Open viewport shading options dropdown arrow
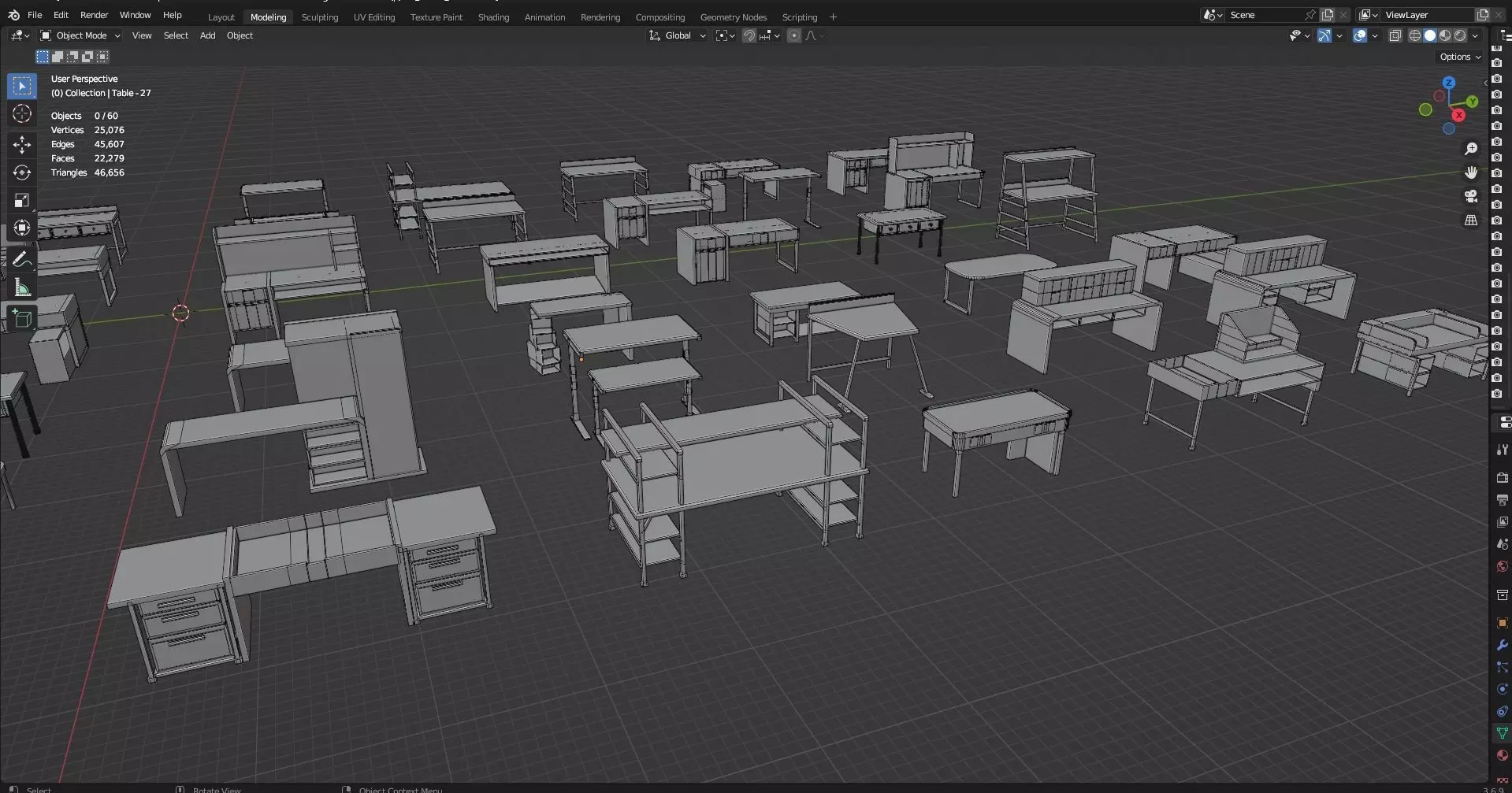 coord(1475,35)
